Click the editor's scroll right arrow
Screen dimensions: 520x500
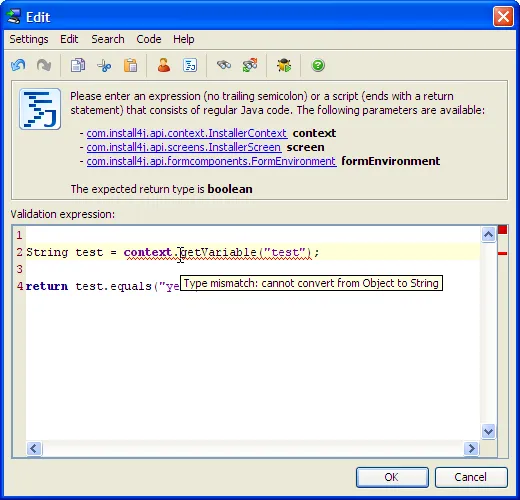click(x=471, y=448)
